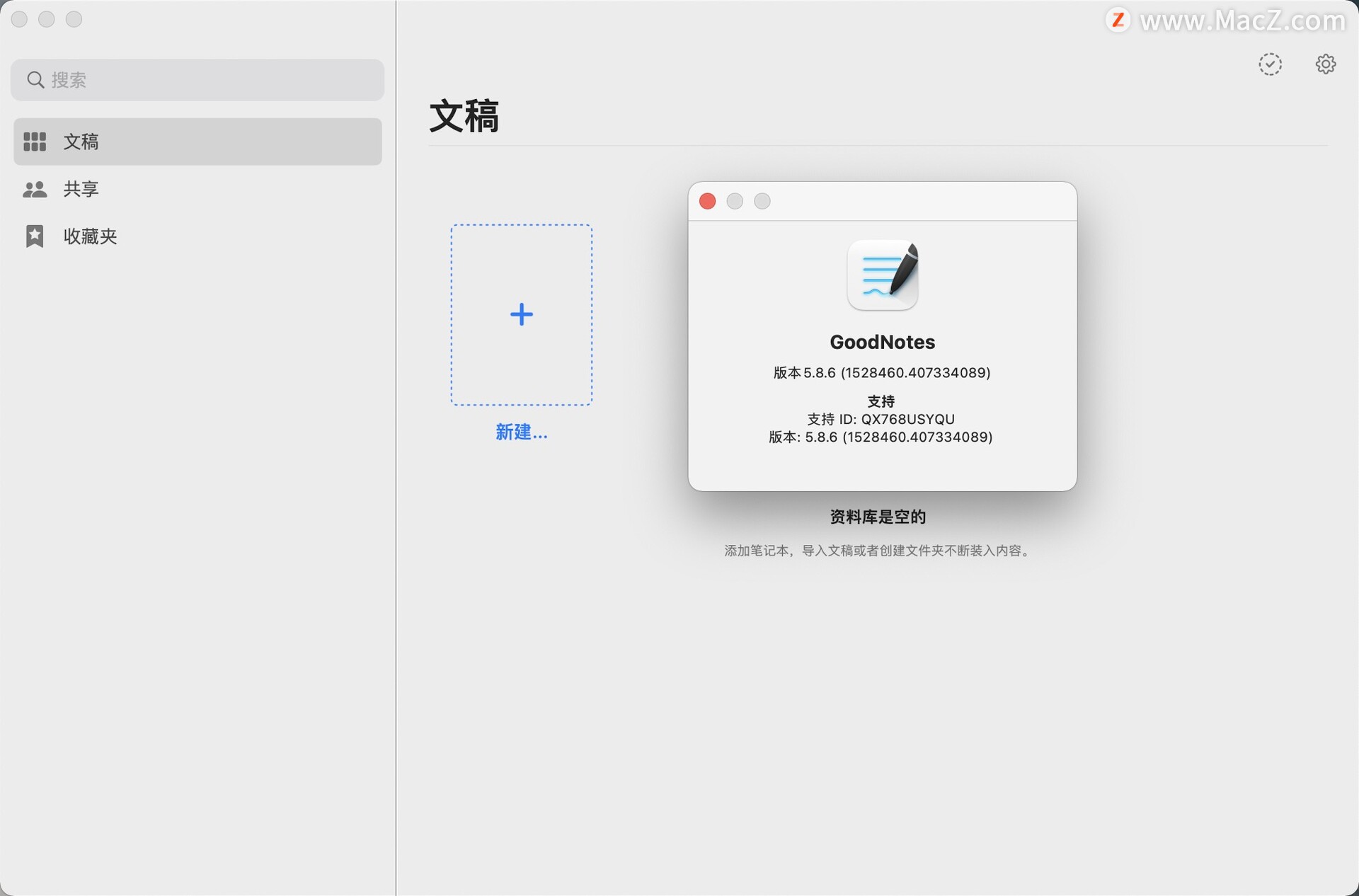
Task: Click the 添加笔记本 hint text
Action: coord(878,551)
